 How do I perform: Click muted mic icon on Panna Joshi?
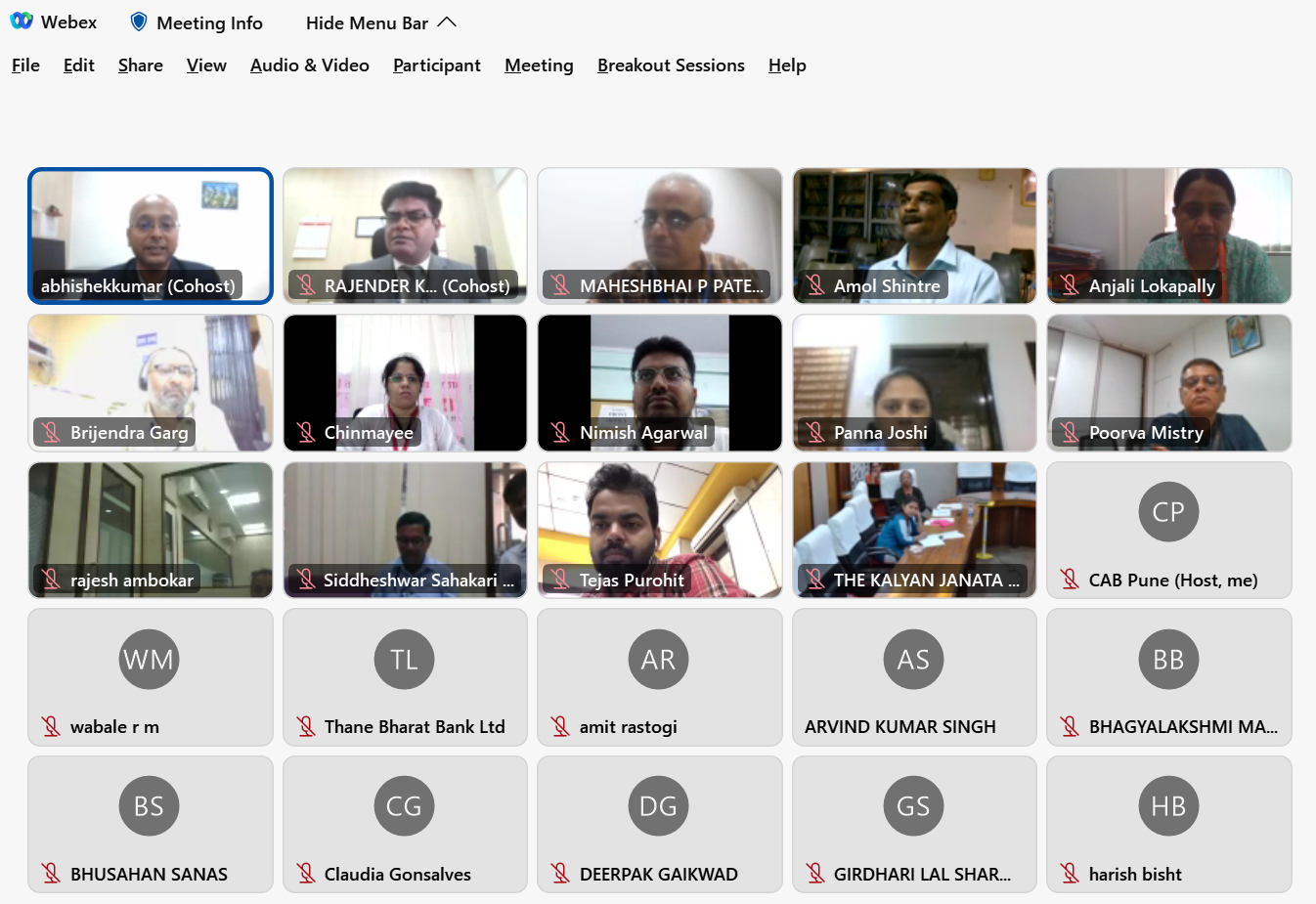click(x=815, y=432)
